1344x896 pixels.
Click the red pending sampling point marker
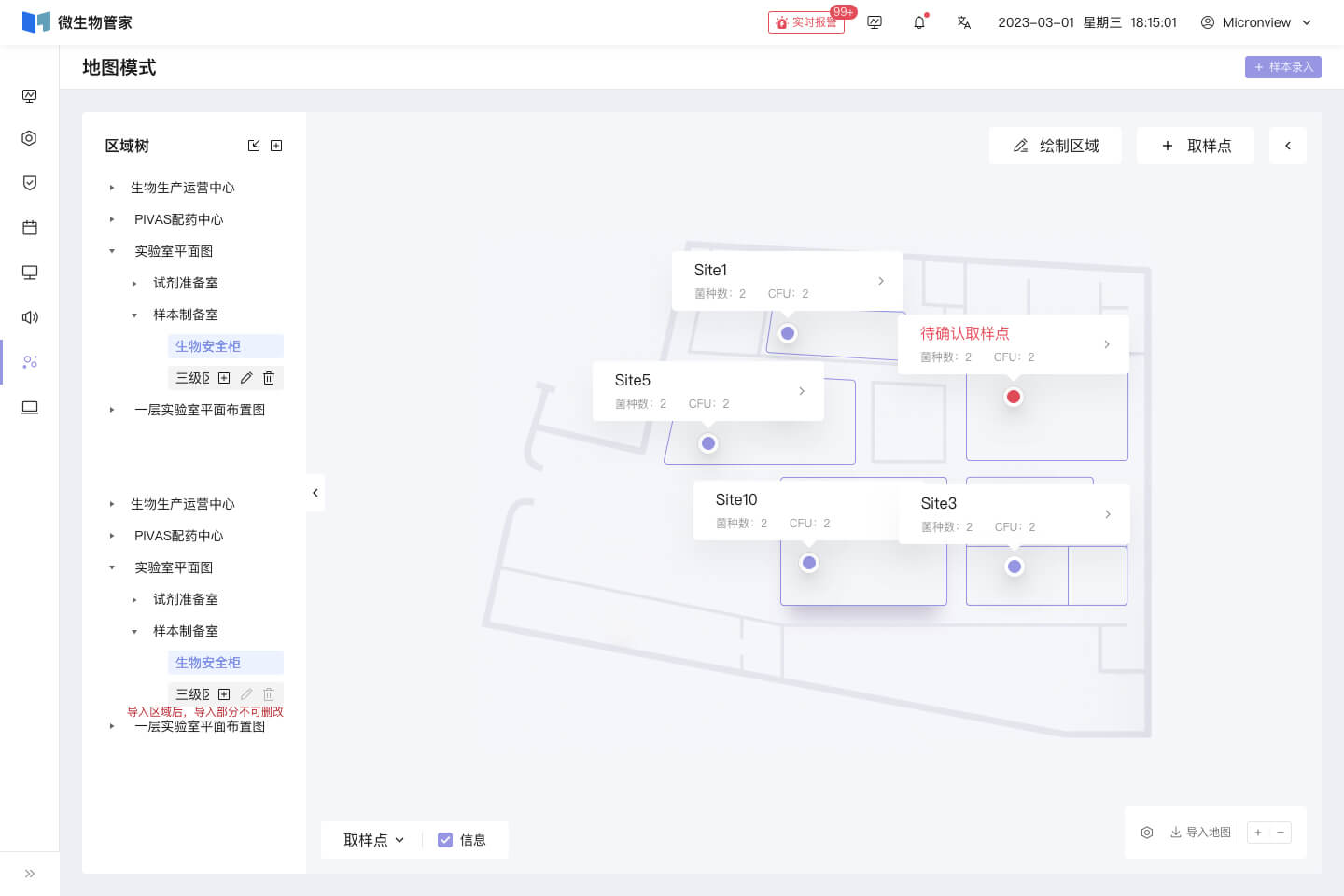[1014, 397]
